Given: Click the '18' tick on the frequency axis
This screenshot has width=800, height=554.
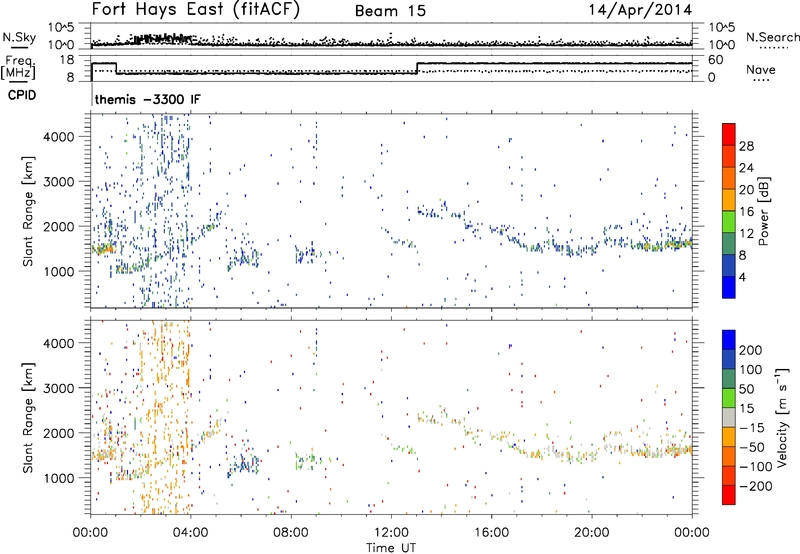Looking at the screenshot, I should (66, 60).
